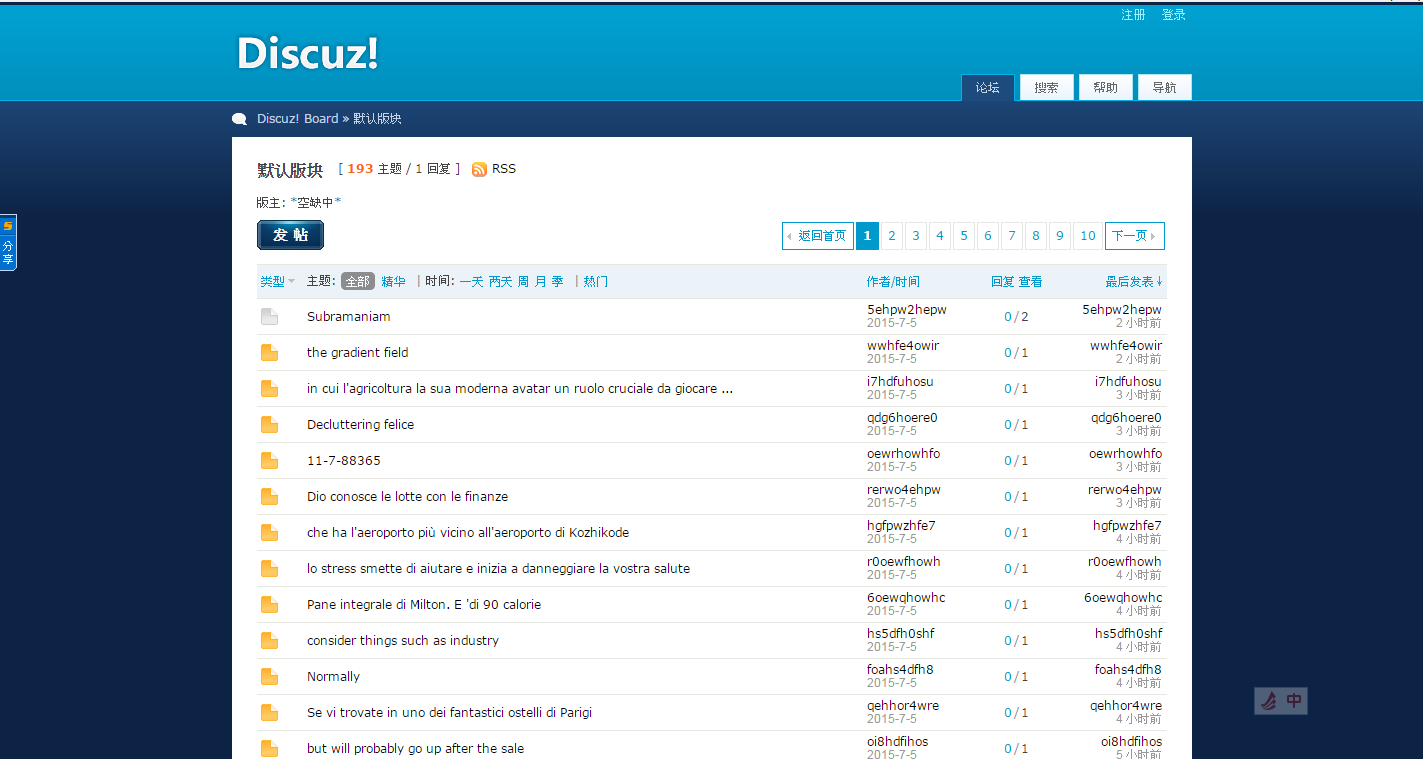Expand the 类型 dropdown
This screenshot has height=759, width=1423.
pyautogui.click(x=277, y=282)
